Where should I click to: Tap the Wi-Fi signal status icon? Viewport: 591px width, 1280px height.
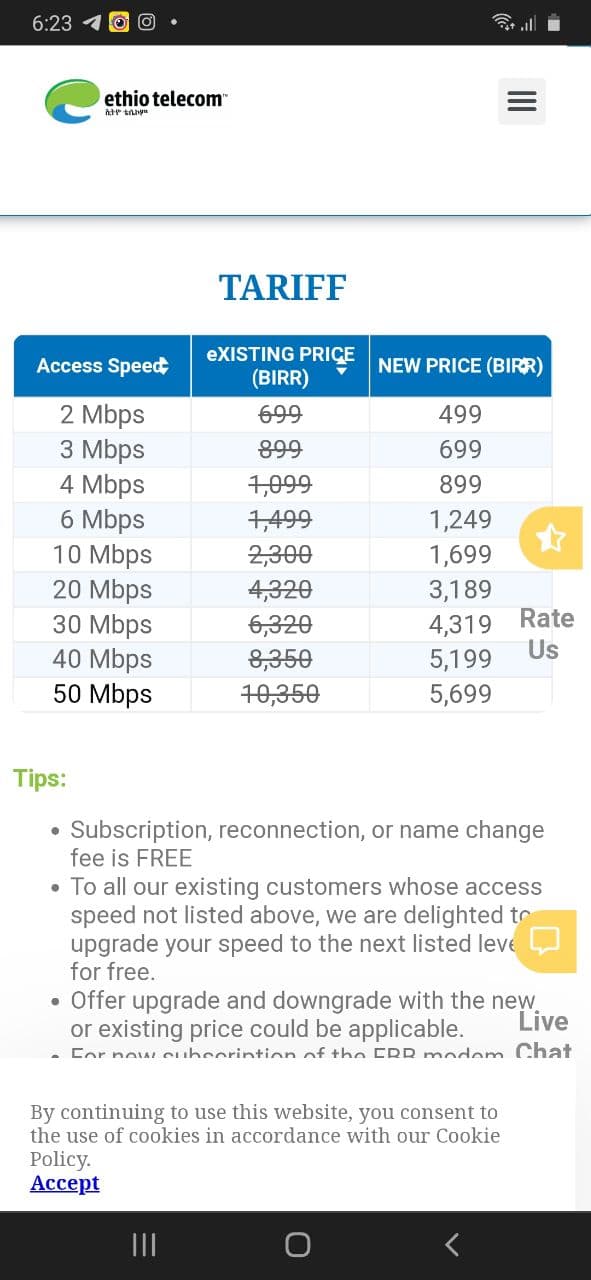[504, 22]
